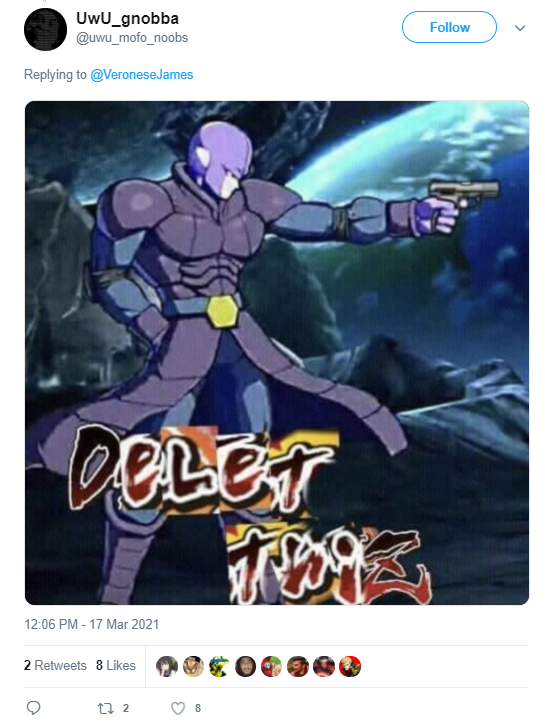The height and width of the screenshot is (724, 545).
Task: Open seventh liker's avatar in likes row
Action: [324, 666]
